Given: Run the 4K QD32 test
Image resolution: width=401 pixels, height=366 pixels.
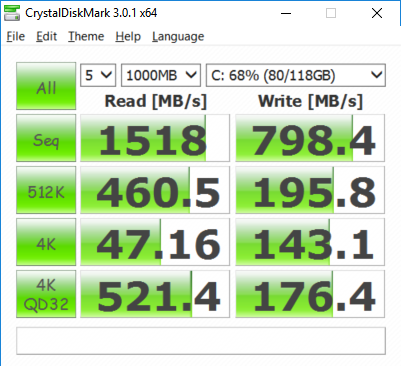Looking at the screenshot, I should (46, 294).
